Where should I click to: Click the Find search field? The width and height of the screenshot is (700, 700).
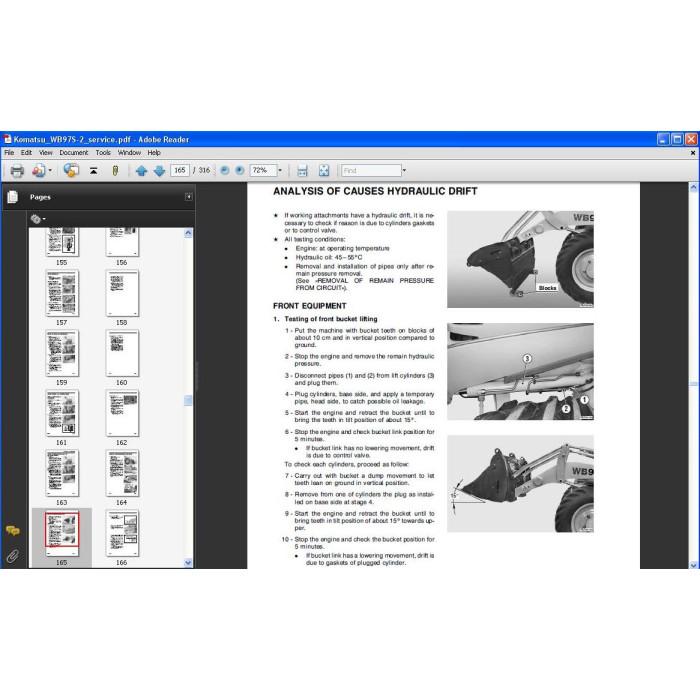click(x=371, y=171)
